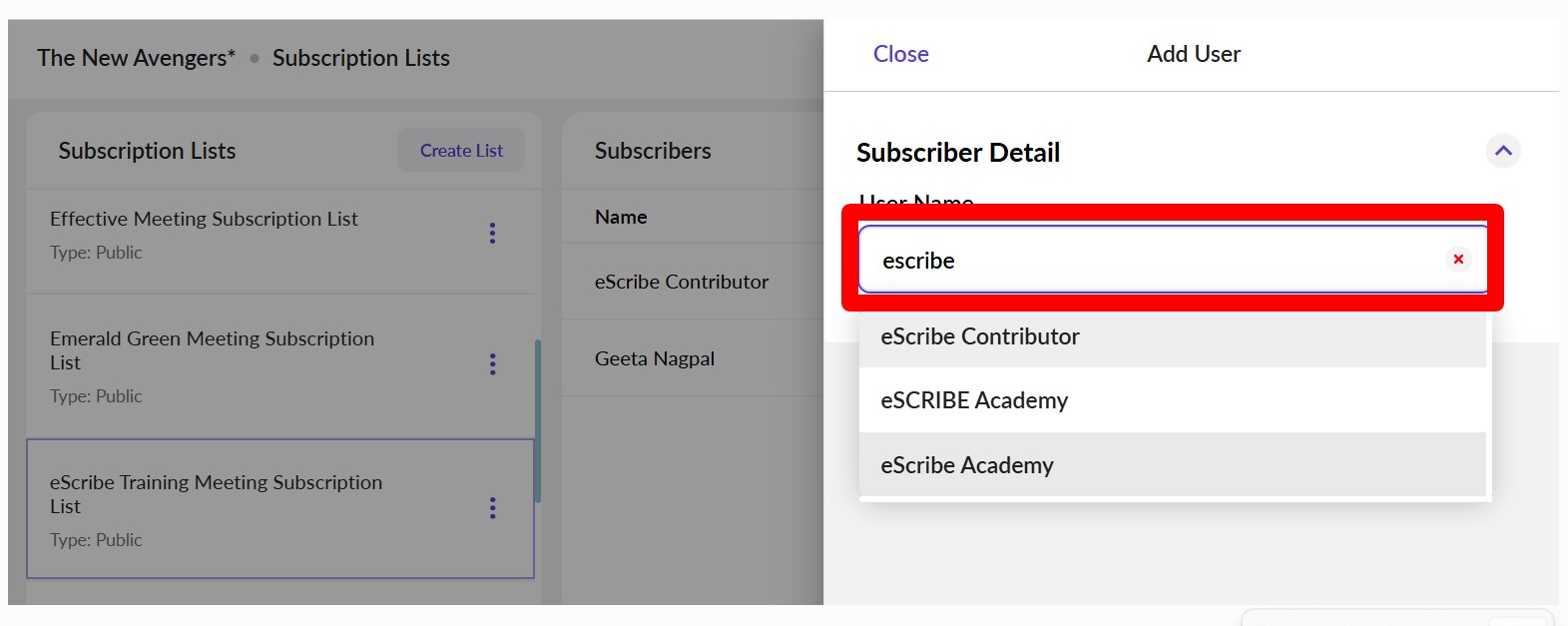
Task: Clear the User Name search field
Action: coord(1458,260)
